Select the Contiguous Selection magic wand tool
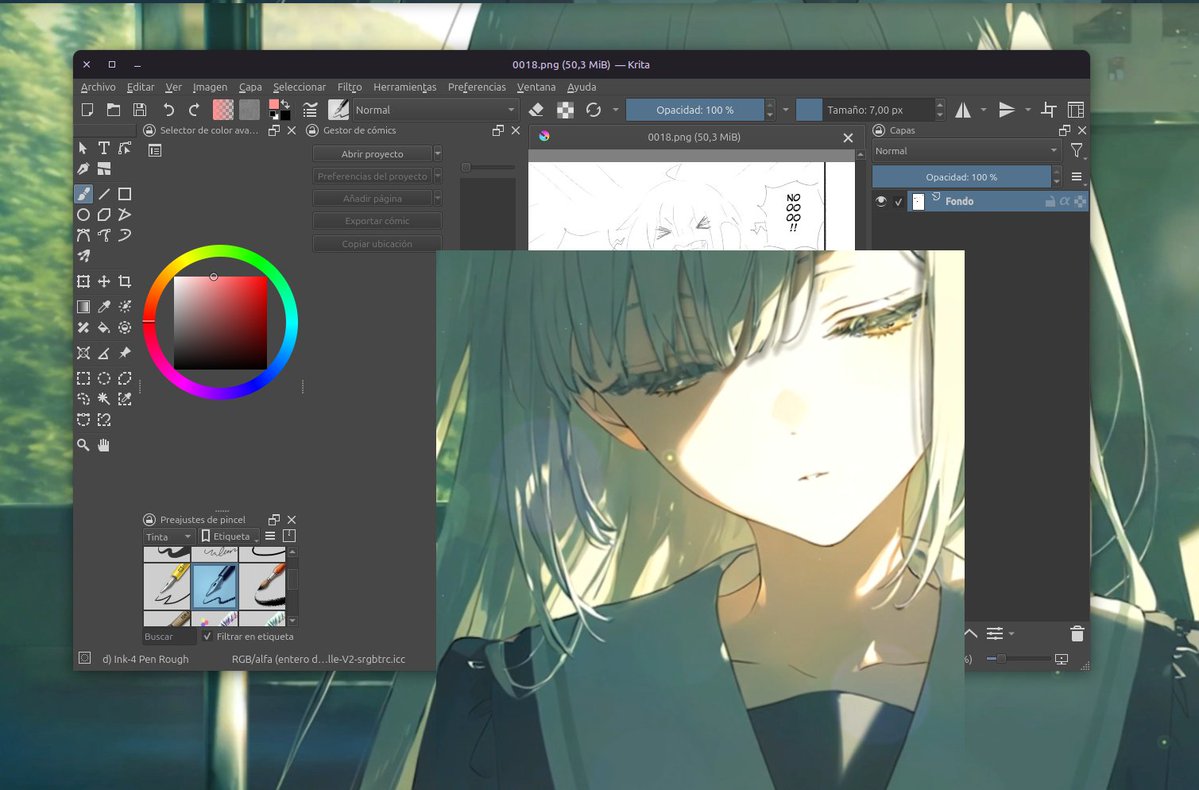 tap(104, 398)
